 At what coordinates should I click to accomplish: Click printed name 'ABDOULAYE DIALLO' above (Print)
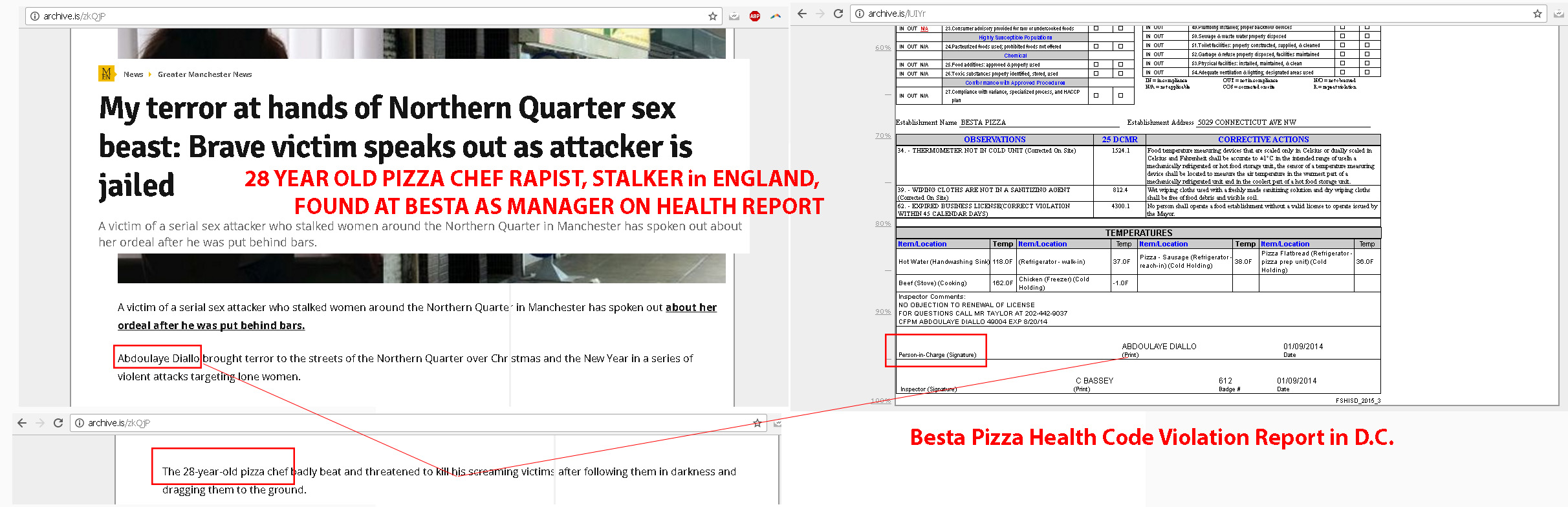pos(1159,347)
